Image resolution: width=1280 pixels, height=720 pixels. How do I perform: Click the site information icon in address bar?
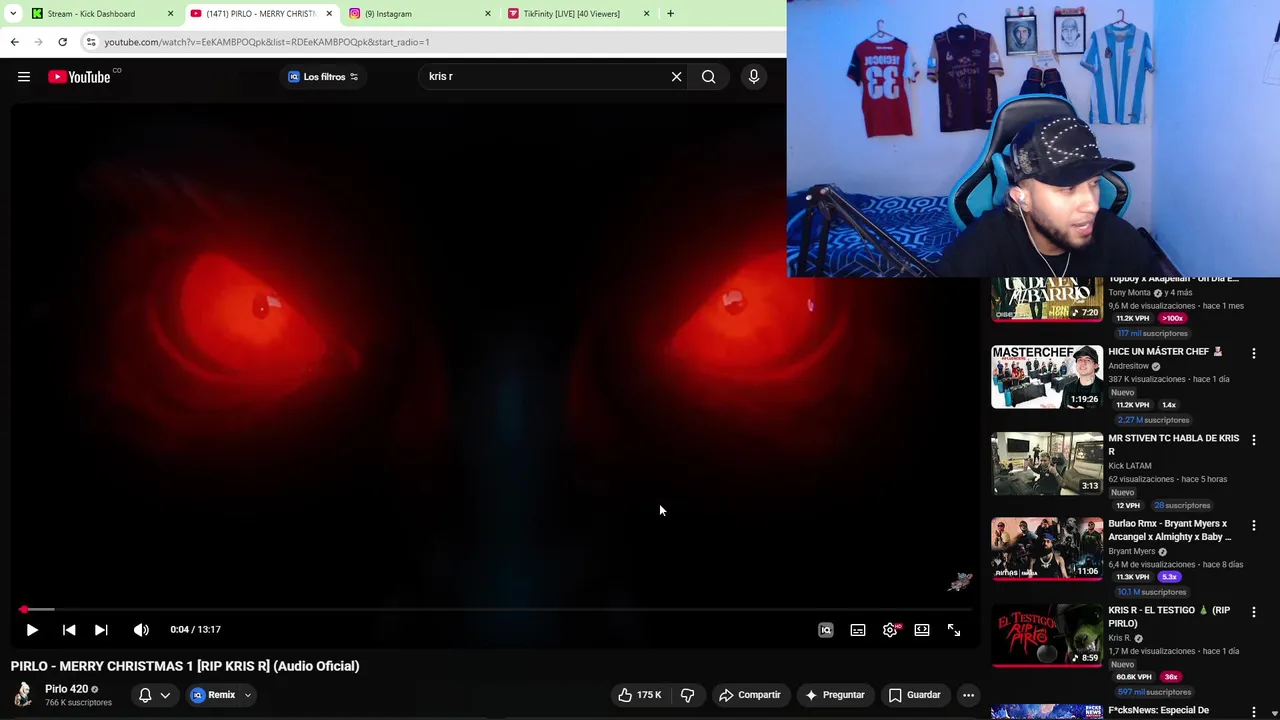[91, 42]
